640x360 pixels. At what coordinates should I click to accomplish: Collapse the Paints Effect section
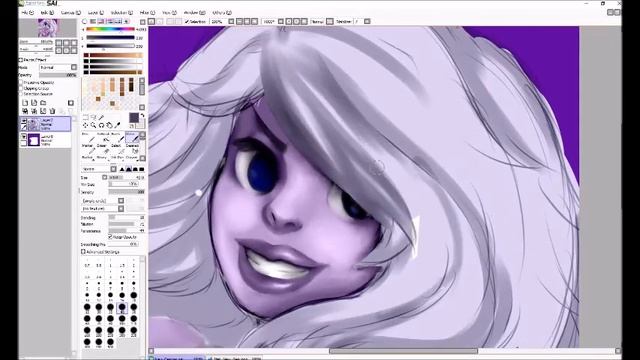tap(20, 60)
